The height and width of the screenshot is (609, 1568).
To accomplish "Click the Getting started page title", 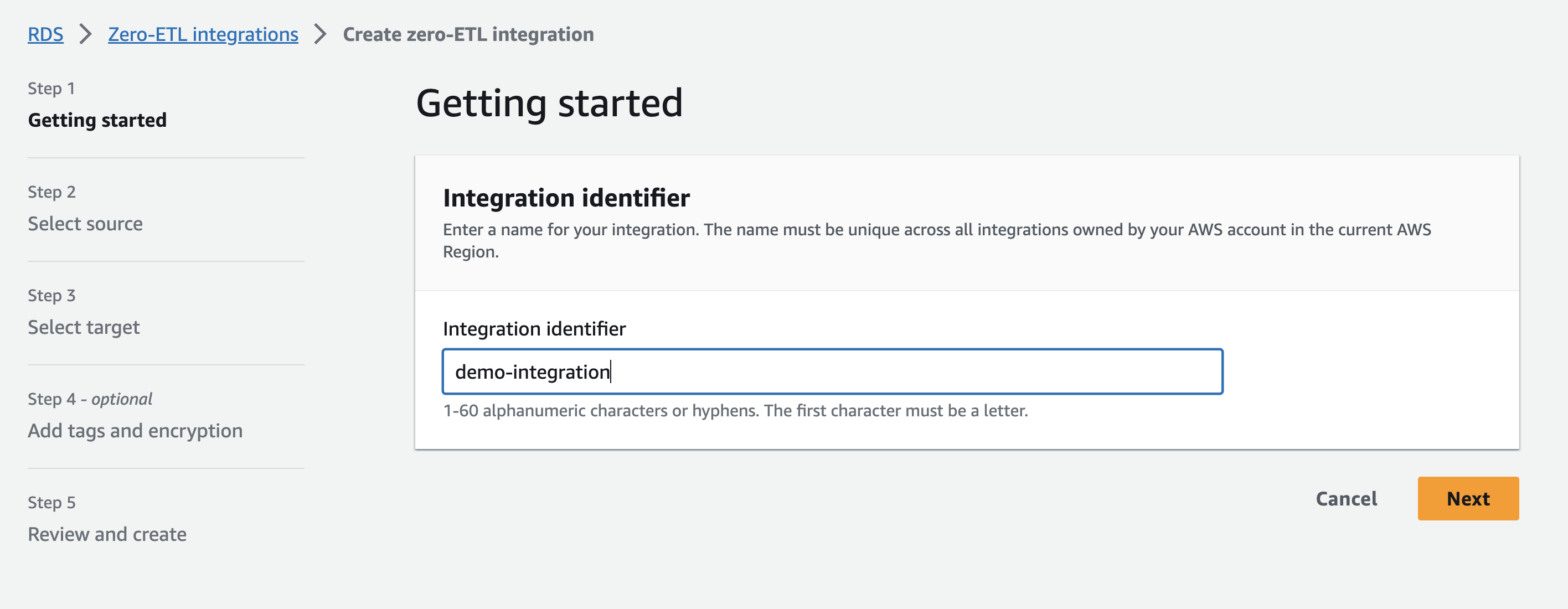I will pyautogui.click(x=549, y=103).
